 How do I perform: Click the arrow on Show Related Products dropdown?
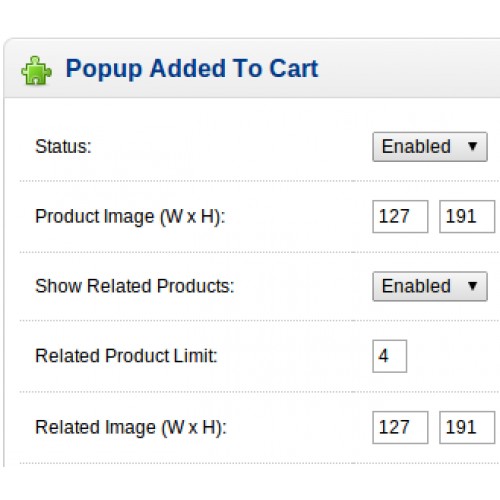click(472, 286)
